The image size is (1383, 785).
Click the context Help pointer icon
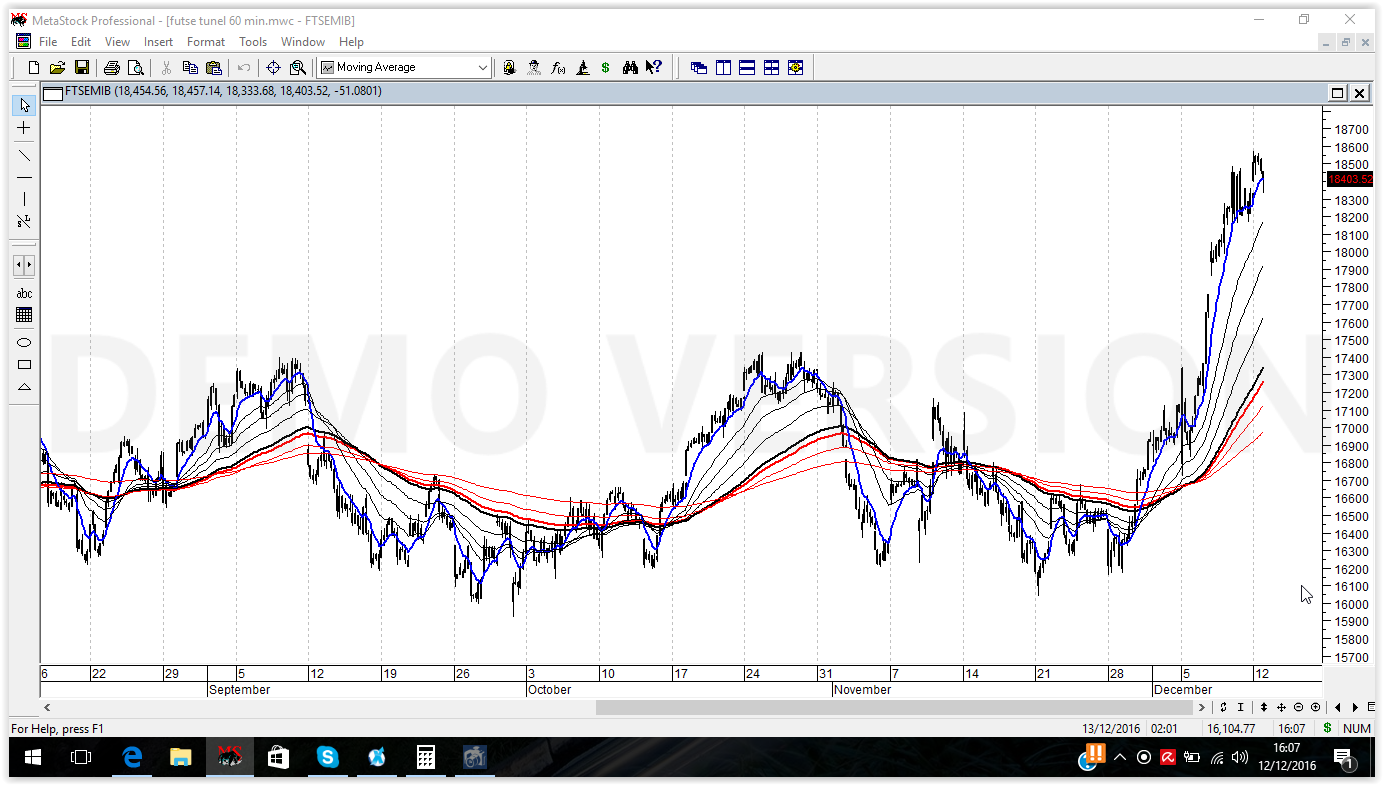point(654,67)
